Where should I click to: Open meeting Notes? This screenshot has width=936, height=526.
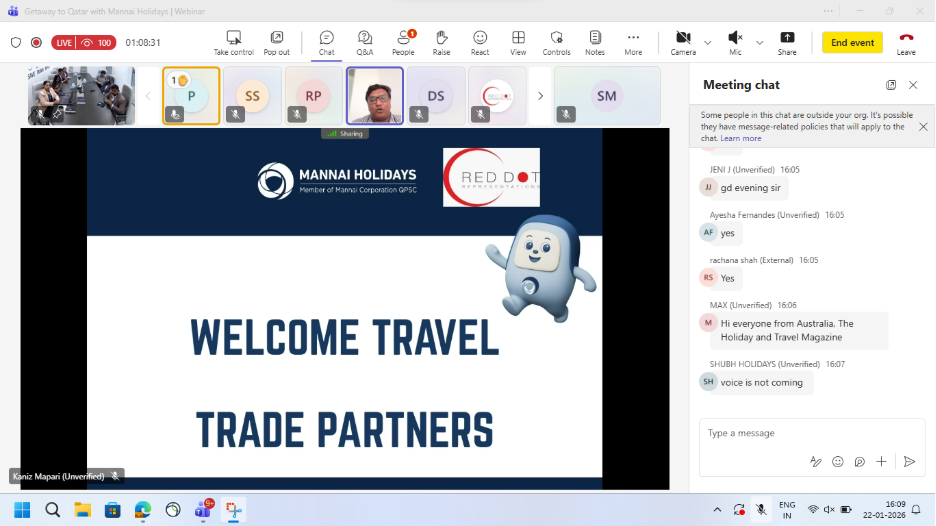(x=595, y=42)
